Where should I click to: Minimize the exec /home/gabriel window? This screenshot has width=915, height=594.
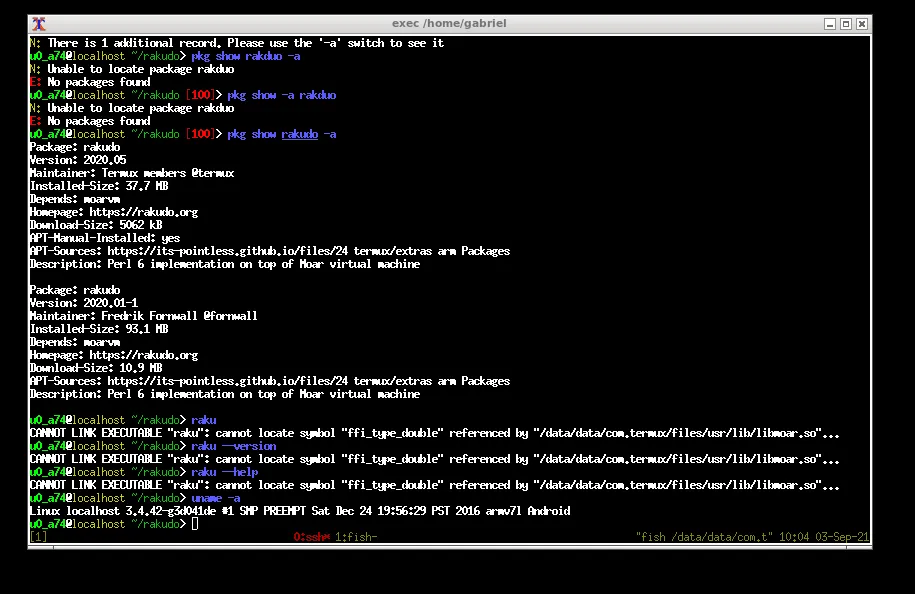click(x=830, y=24)
